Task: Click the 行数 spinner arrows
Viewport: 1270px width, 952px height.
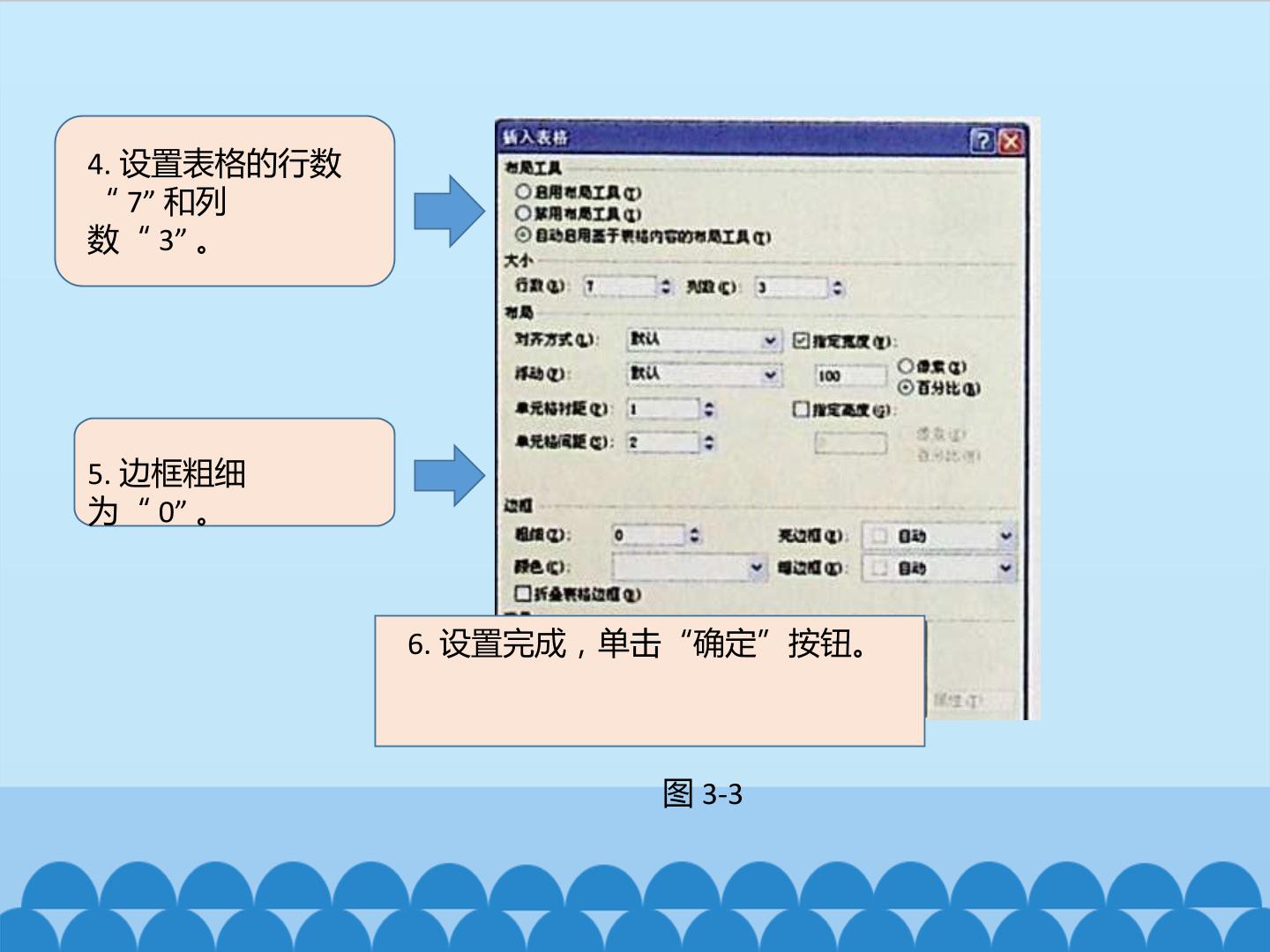Action: (666, 287)
